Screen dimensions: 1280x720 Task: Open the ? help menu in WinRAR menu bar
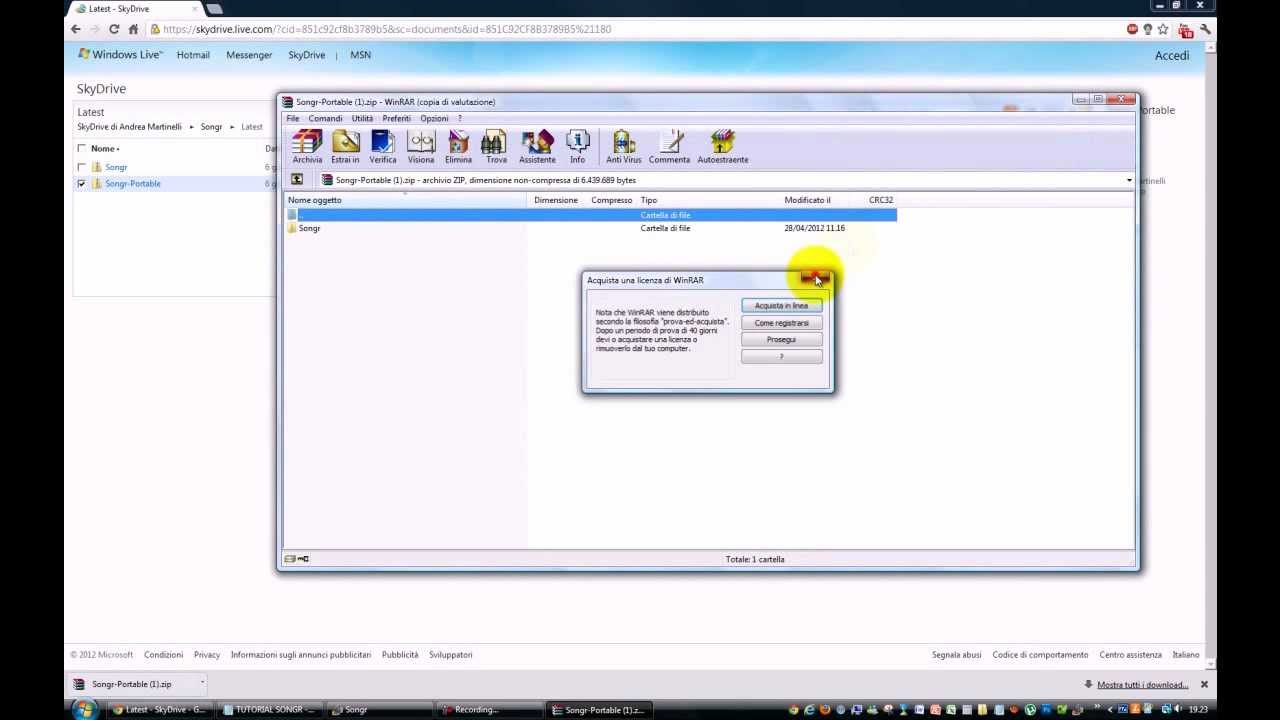coord(460,118)
